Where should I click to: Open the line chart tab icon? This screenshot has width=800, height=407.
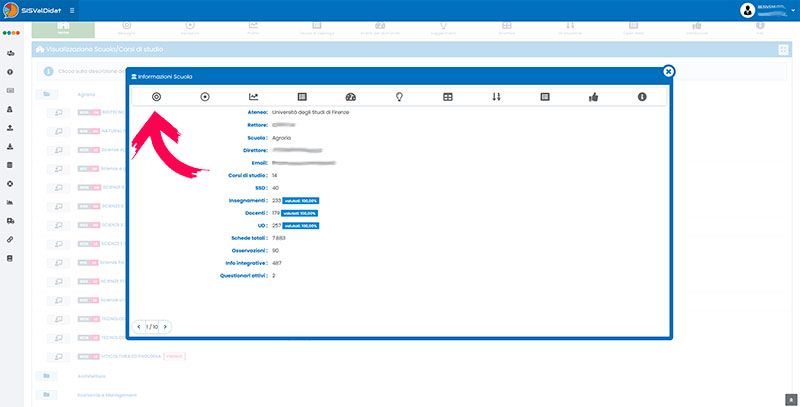[254, 97]
